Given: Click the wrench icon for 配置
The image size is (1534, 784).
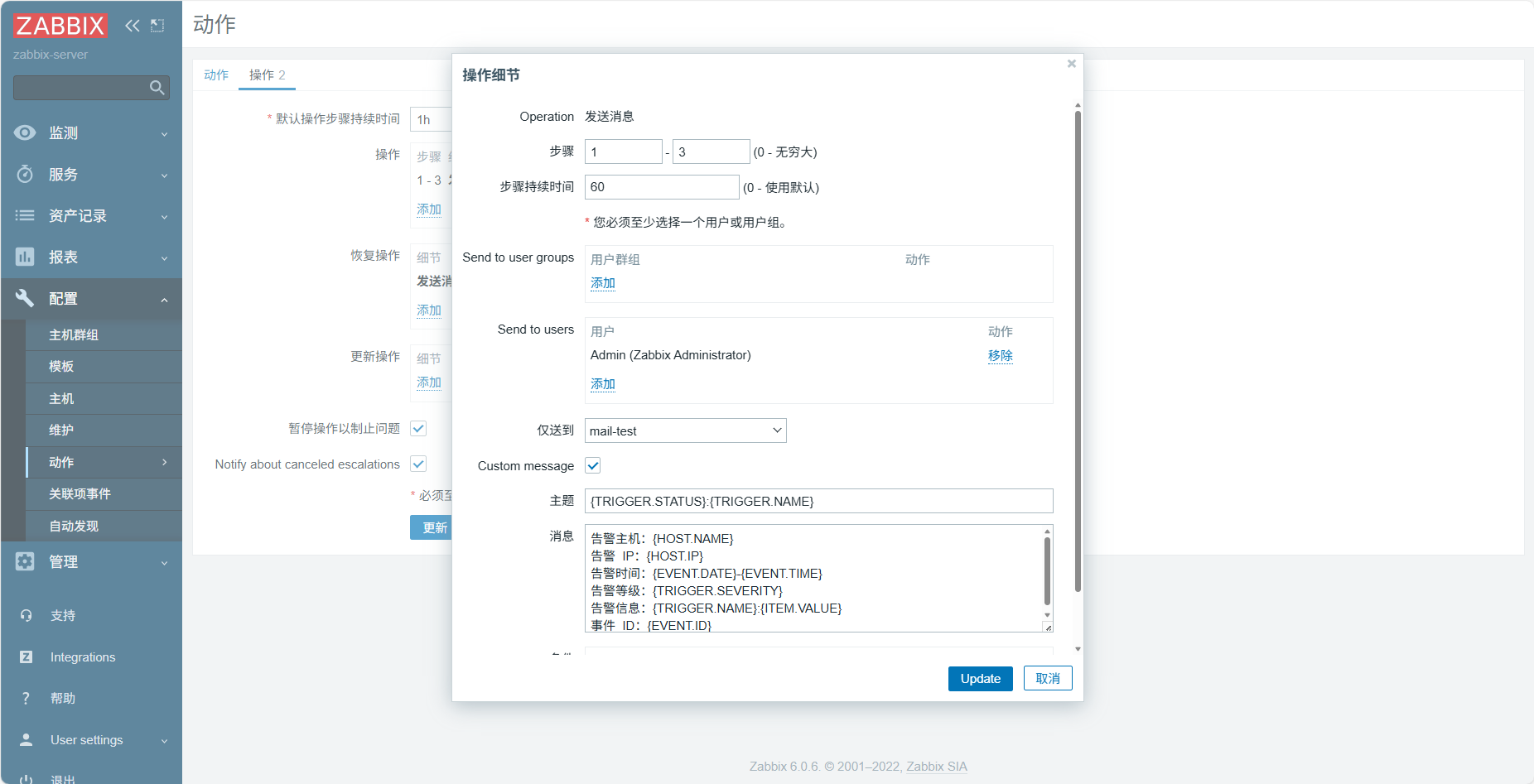Looking at the screenshot, I should (25, 298).
